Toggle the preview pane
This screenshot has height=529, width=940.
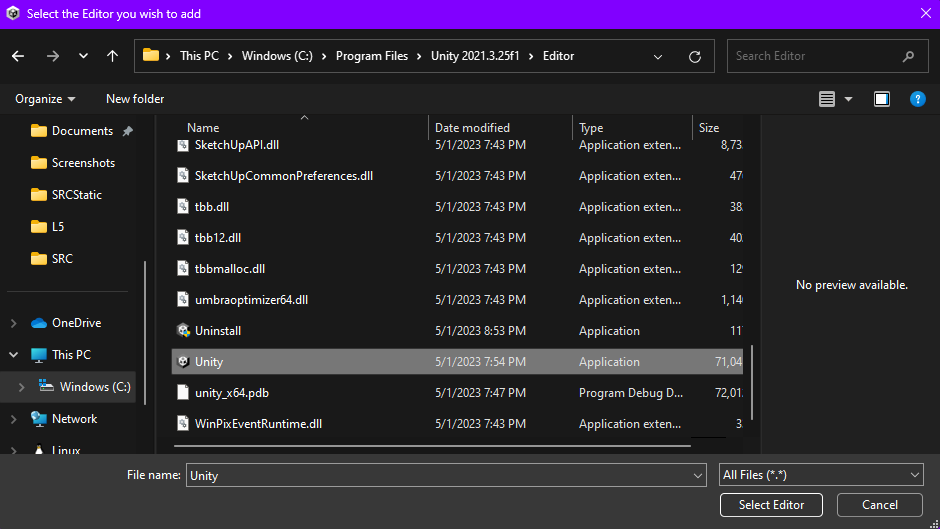(882, 99)
